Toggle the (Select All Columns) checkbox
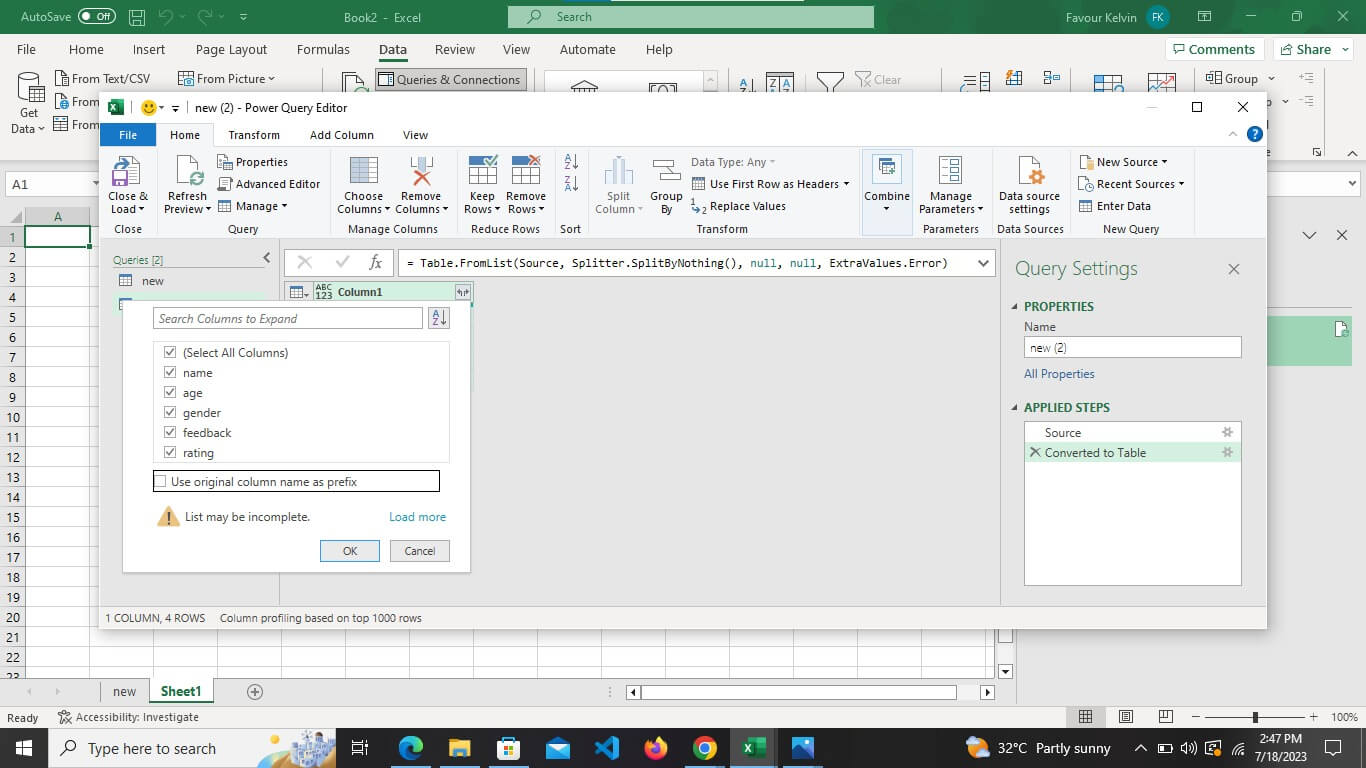This screenshot has height=768, width=1366. [x=170, y=352]
